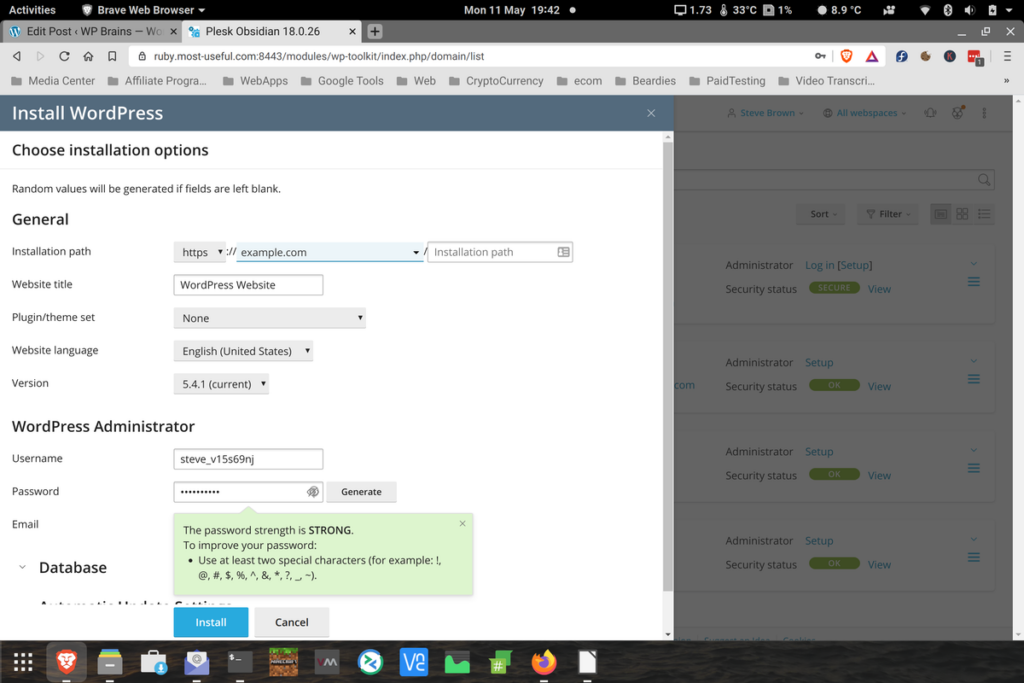Click the blue Fedora extension icon
This screenshot has width=1024, height=683.
(901, 56)
